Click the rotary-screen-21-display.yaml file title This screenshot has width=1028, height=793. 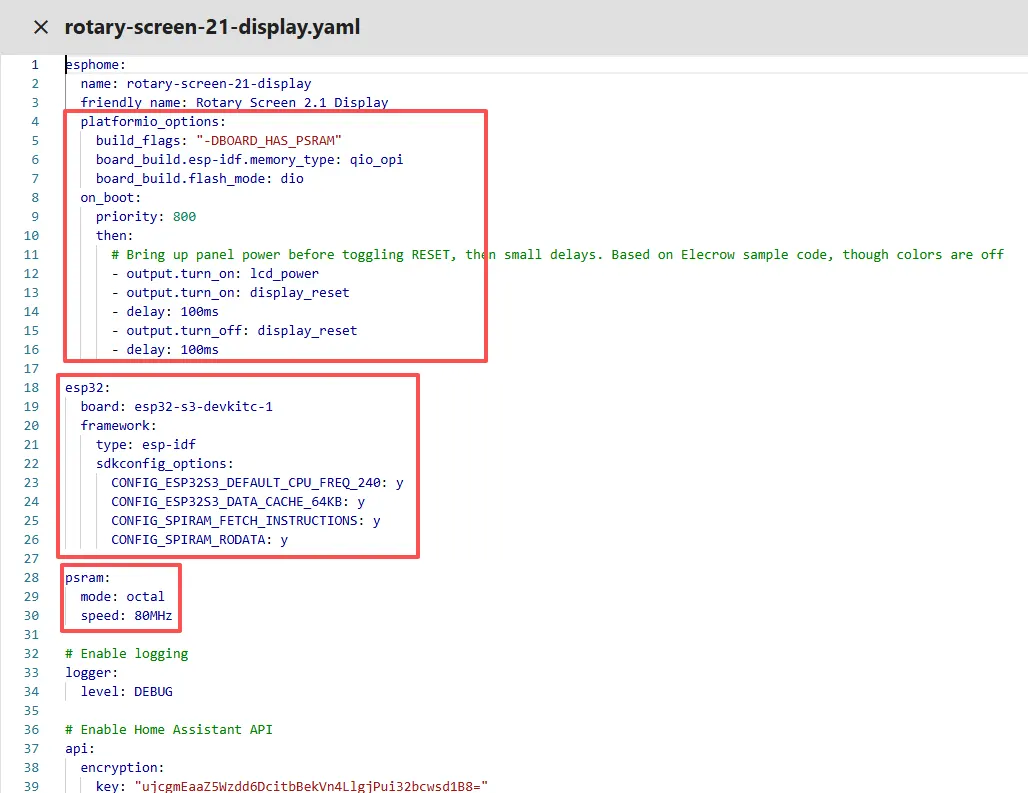coord(212,27)
